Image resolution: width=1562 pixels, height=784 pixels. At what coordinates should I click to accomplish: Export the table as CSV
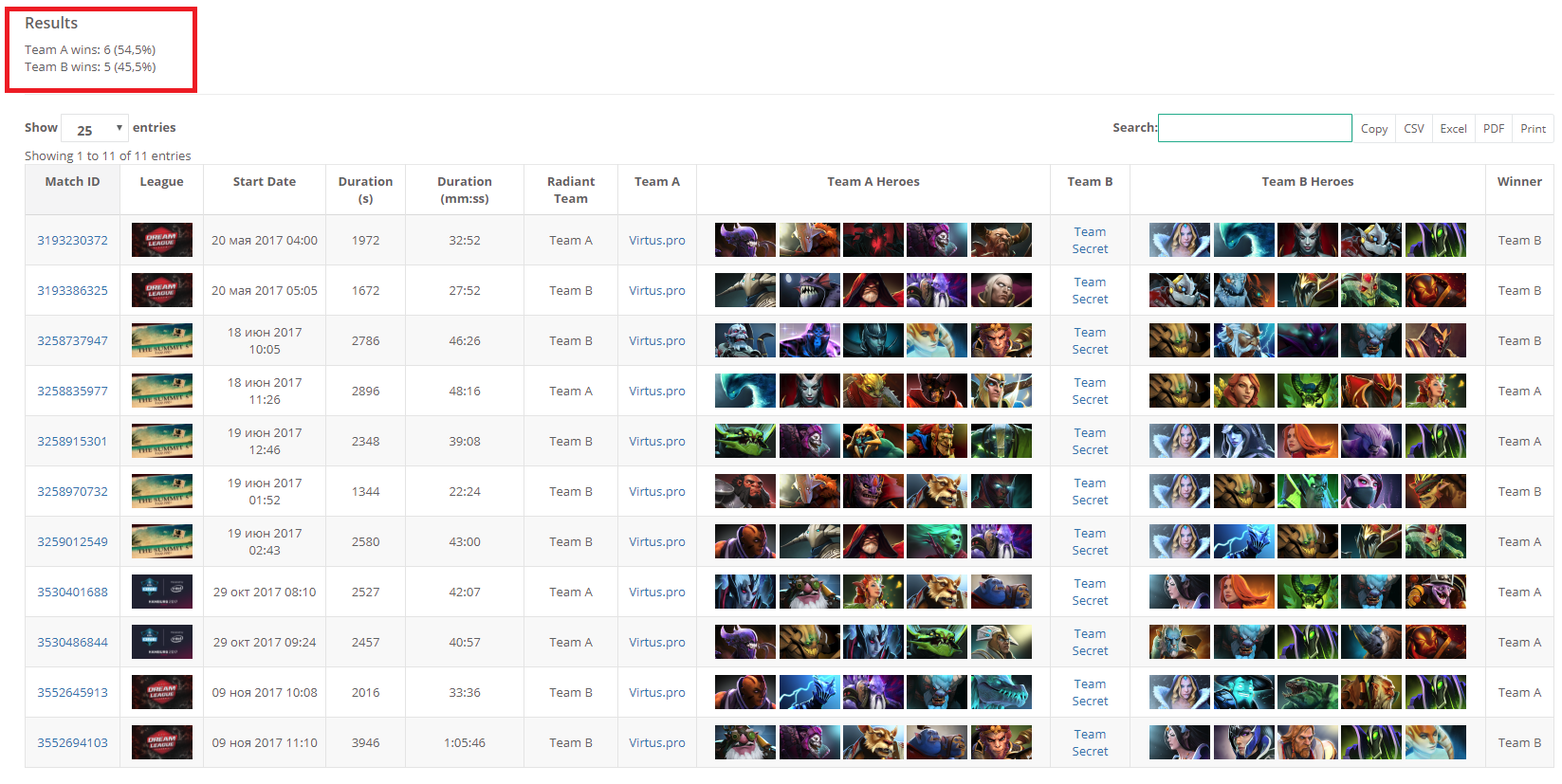pos(1414,128)
